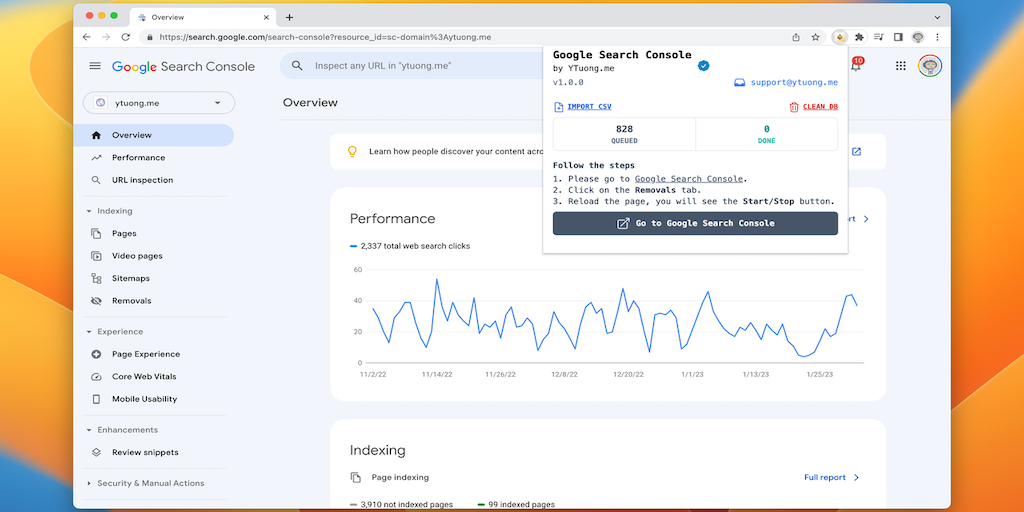Open the Indexing Full report link
1024x512 pixels.
(831, 478)
